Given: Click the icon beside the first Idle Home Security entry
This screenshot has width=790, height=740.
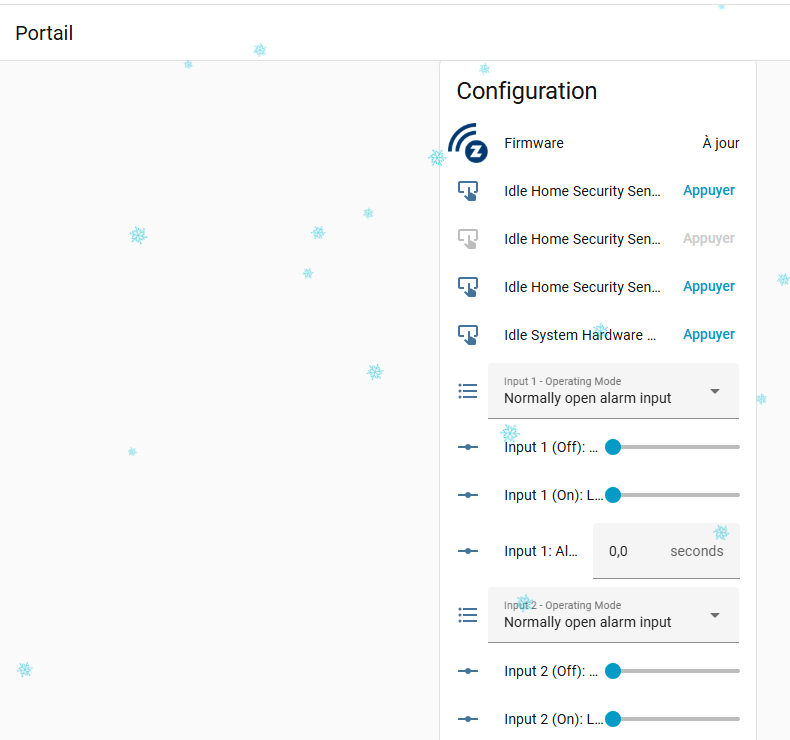Looking at the screenshot, I should coord(467,191).
